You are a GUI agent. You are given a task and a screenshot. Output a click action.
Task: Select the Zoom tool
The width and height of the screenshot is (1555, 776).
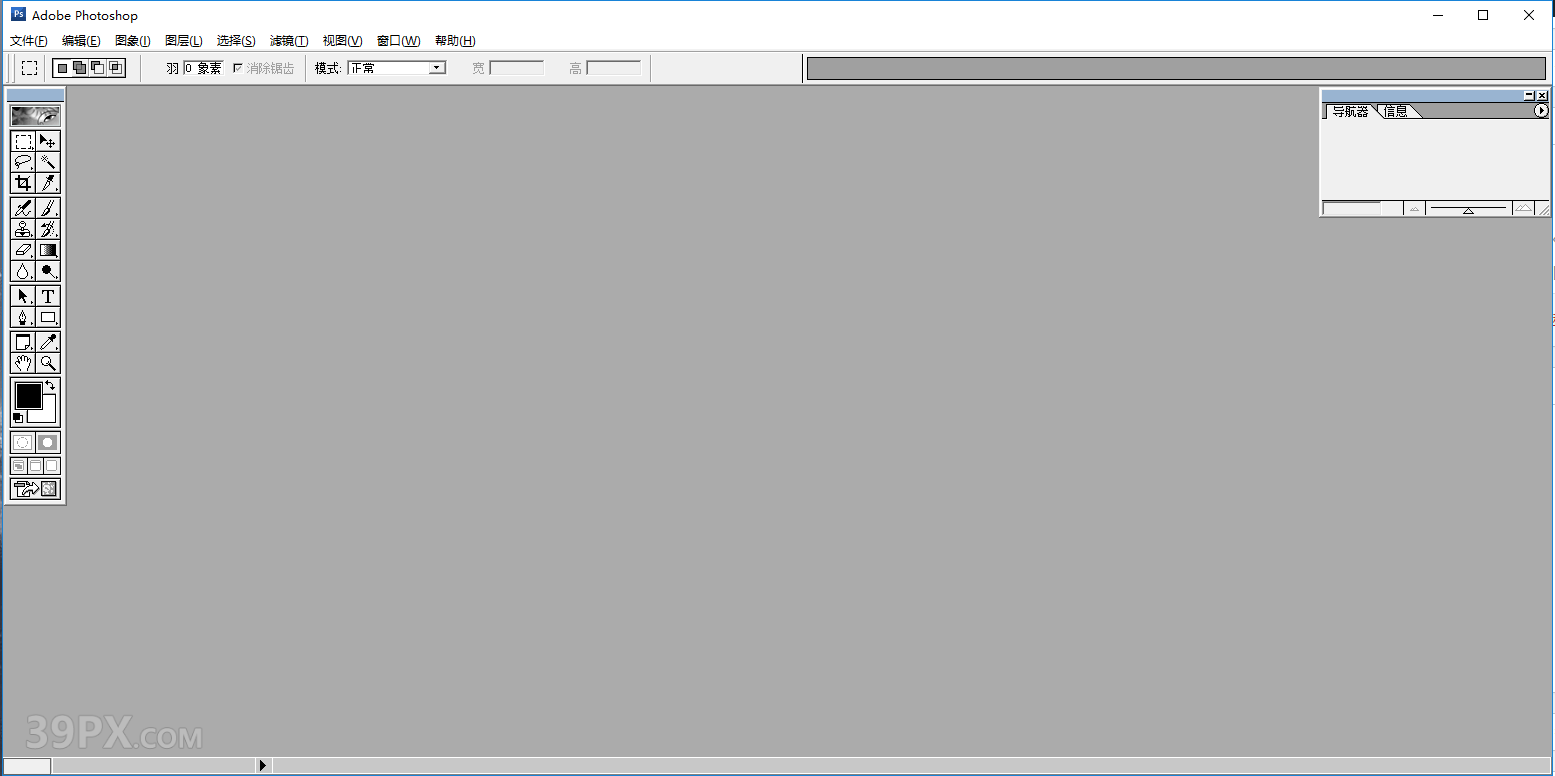pos(47,362)
